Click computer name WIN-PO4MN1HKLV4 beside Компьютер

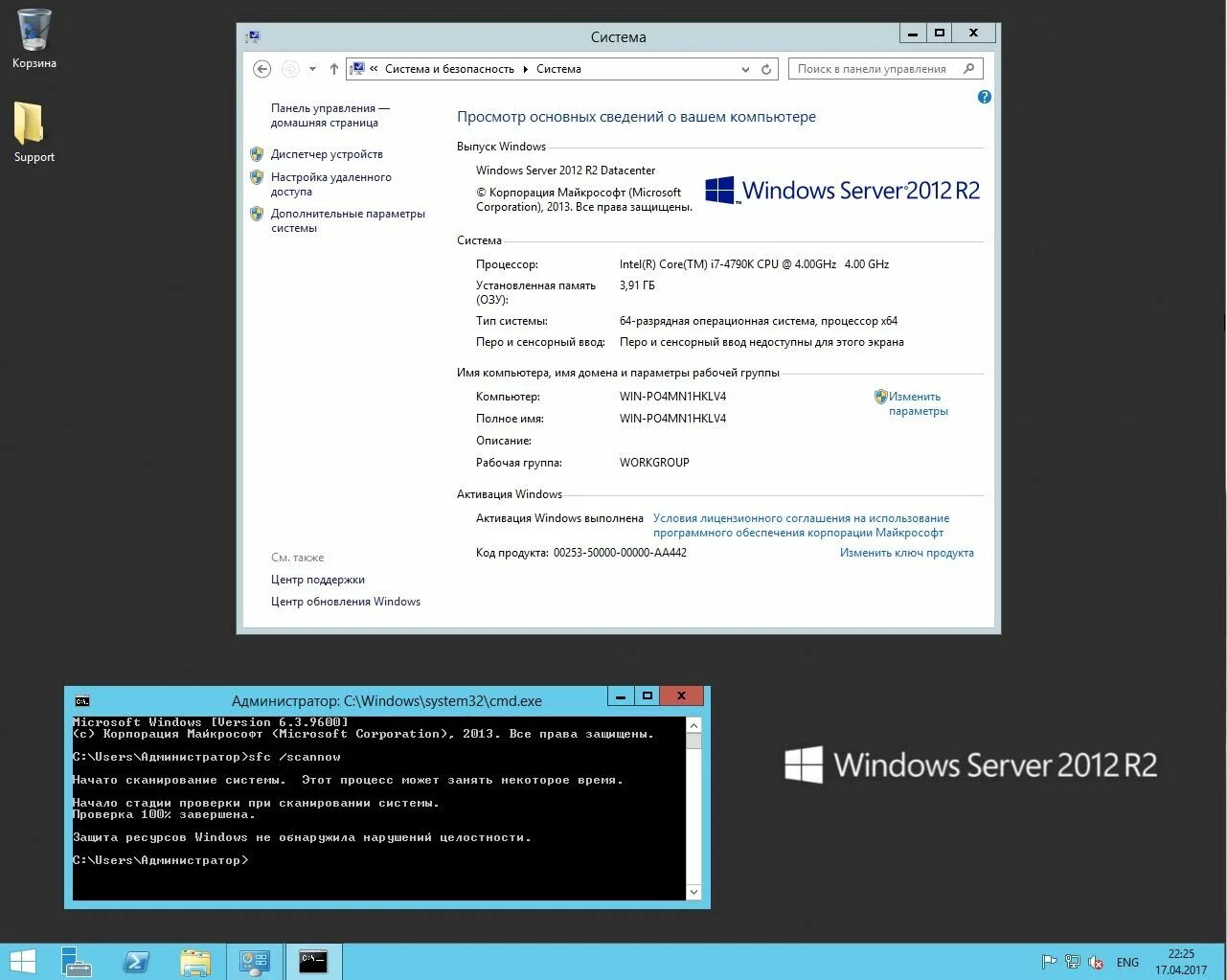click(672, 397)
